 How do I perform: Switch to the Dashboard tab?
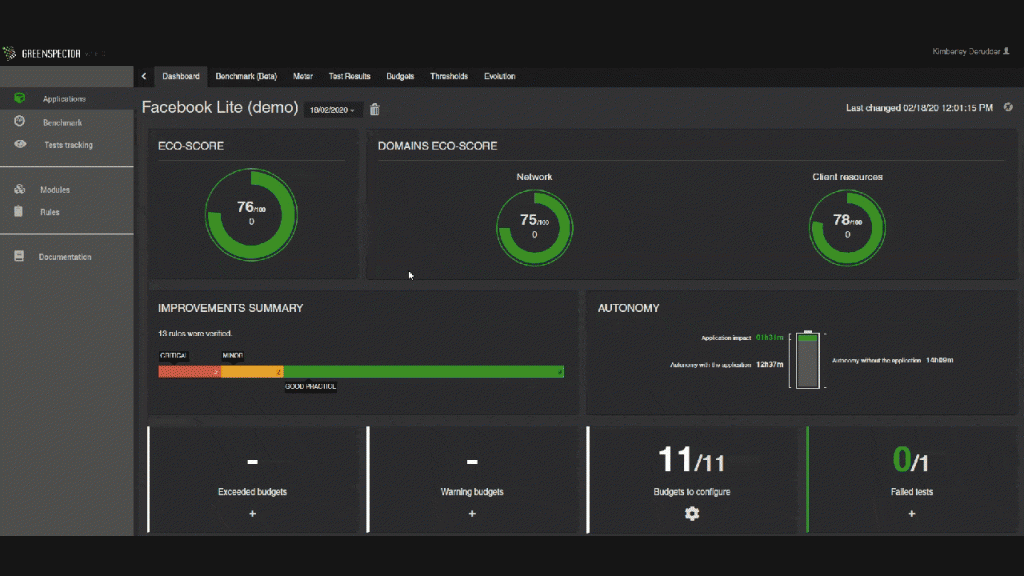[181, 76]
